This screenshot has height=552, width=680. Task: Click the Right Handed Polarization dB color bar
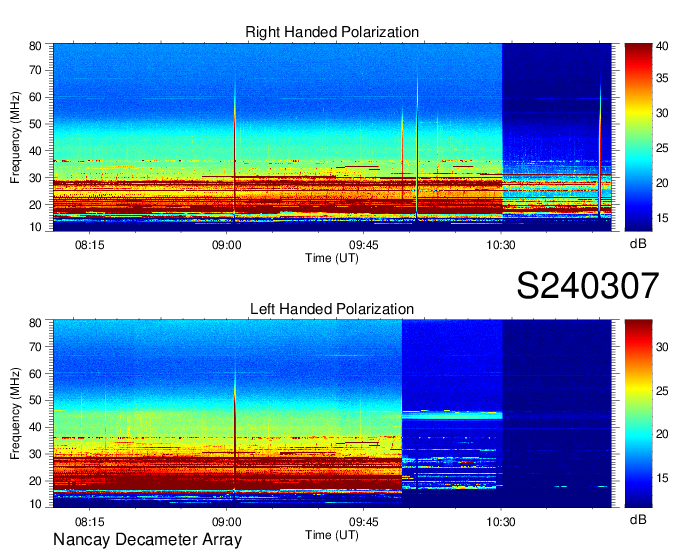point(638,137)
